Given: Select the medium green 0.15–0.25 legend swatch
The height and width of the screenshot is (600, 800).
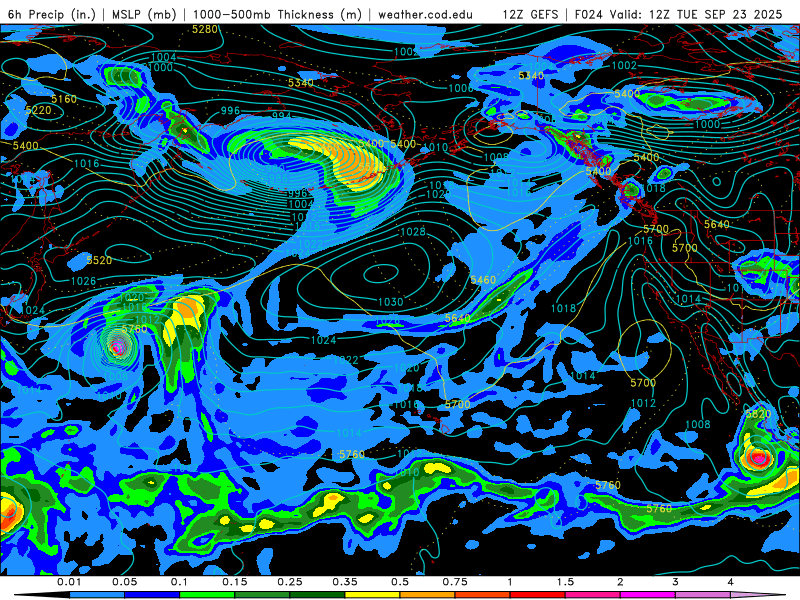Looking at the screenshot, I should [262, 595].
